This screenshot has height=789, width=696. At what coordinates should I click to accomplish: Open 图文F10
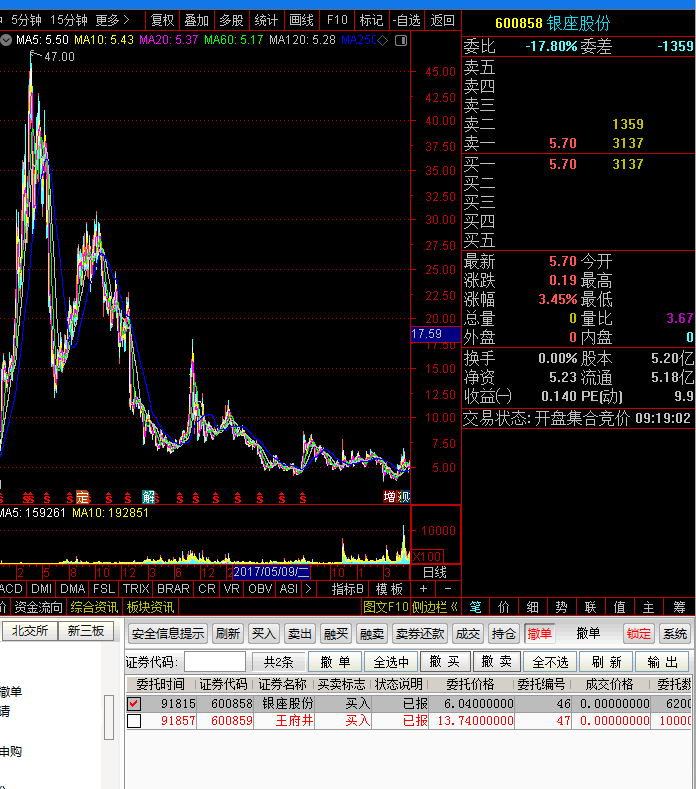[385, 607]
